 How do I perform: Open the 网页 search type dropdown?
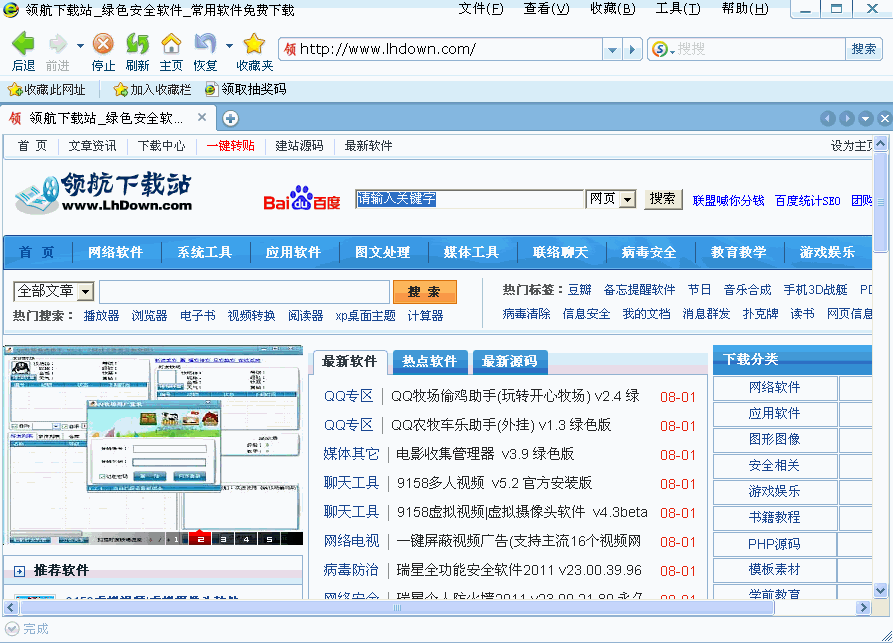tap(628, 199)
